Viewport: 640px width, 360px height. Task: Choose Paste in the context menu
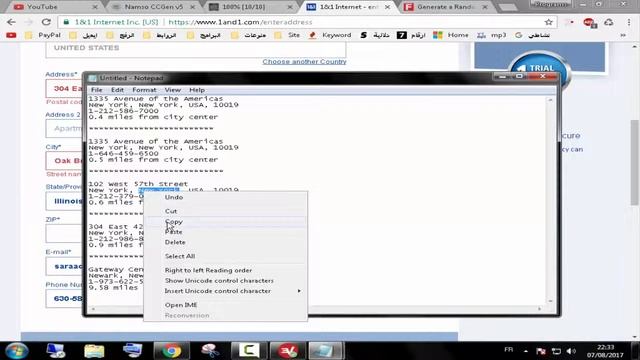225,232
